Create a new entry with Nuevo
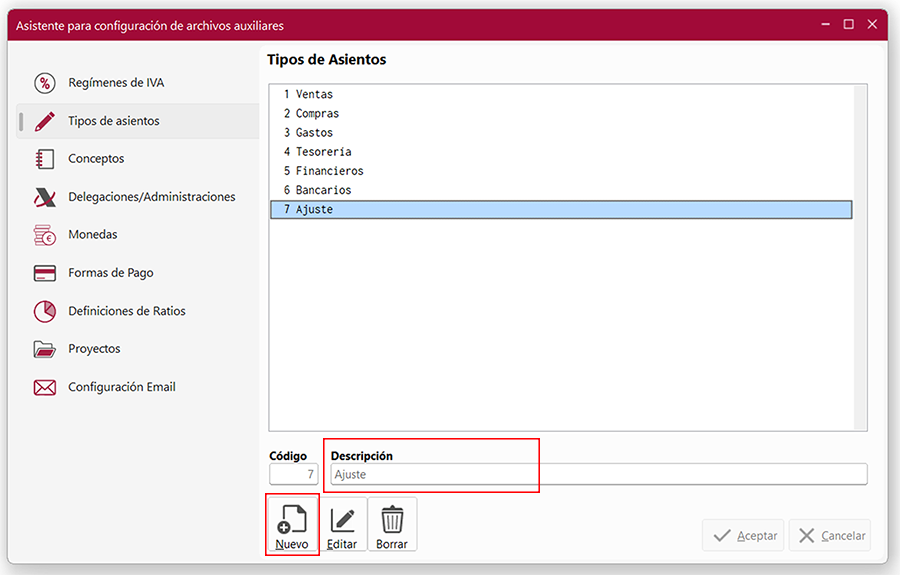900x575 pixels. (x=292, y=525)
